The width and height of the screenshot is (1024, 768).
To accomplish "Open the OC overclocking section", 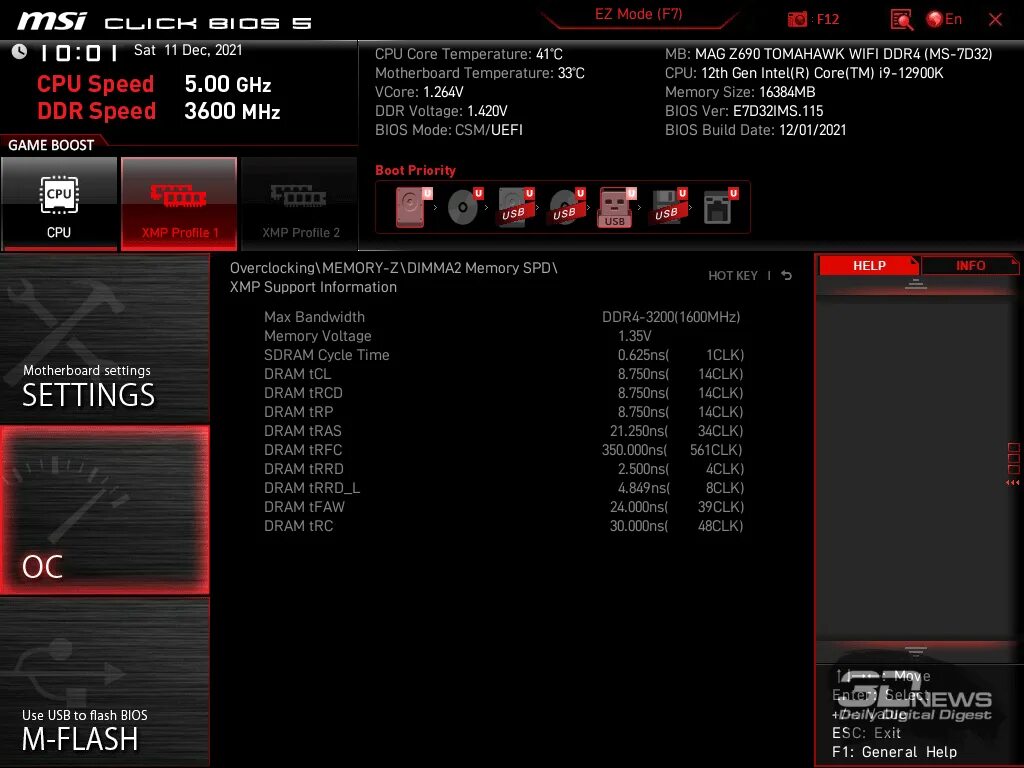I will pos(104,510).
